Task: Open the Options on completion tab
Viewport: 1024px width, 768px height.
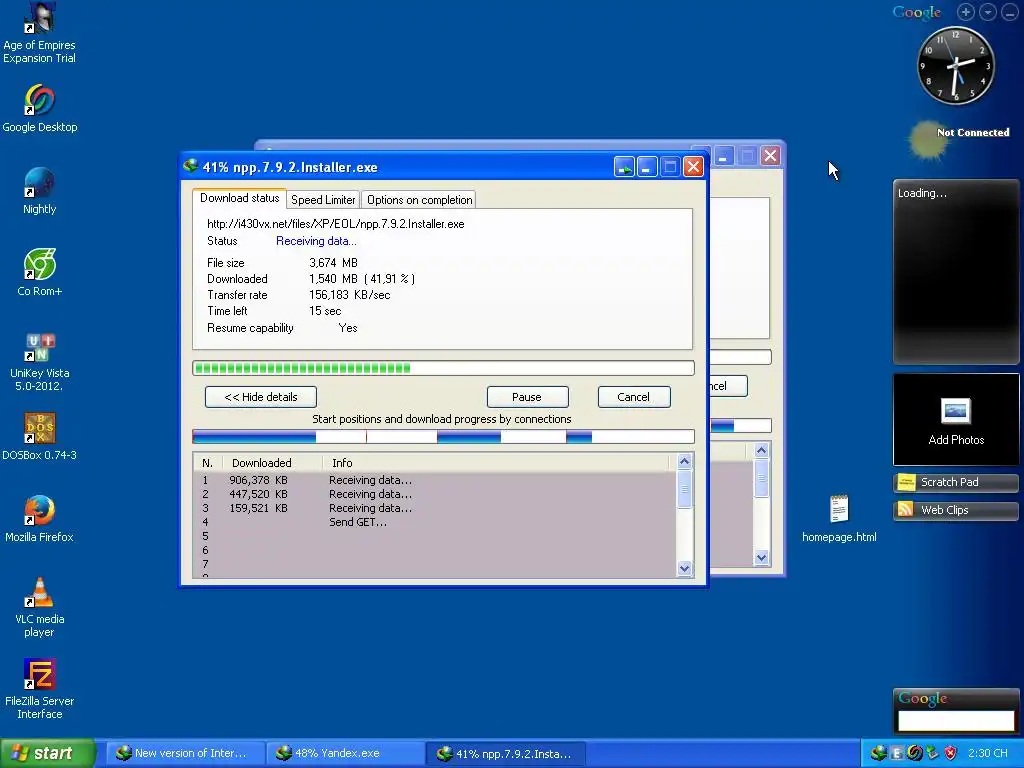Action: click(x=419, y=200)
